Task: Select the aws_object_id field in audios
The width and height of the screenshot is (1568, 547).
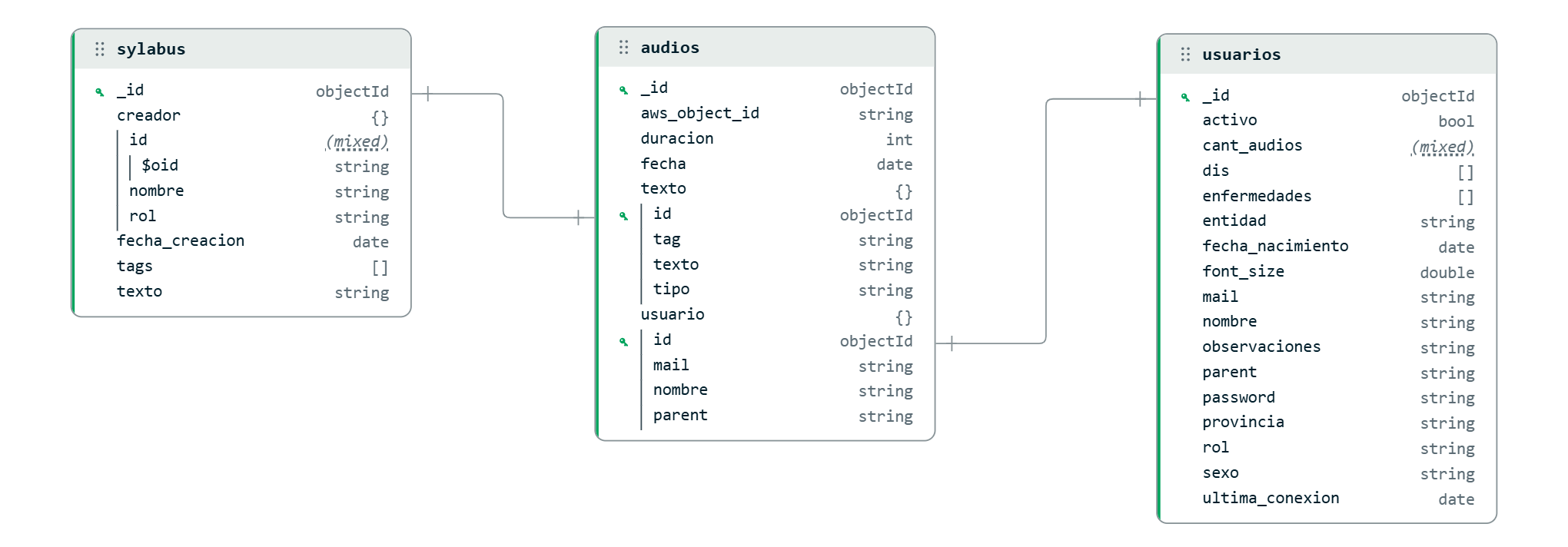Action: click(x=699, y=113)
